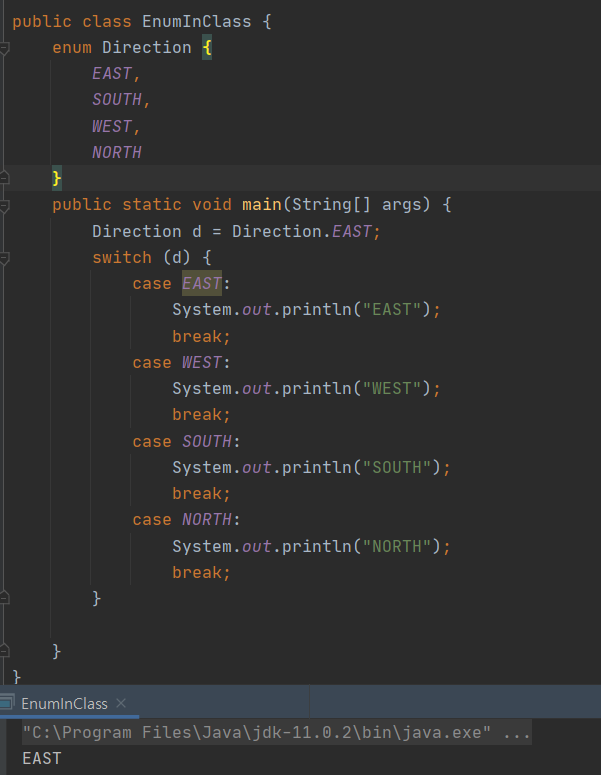Click the break statement under case EAST
601x775 pixels.
202,337
